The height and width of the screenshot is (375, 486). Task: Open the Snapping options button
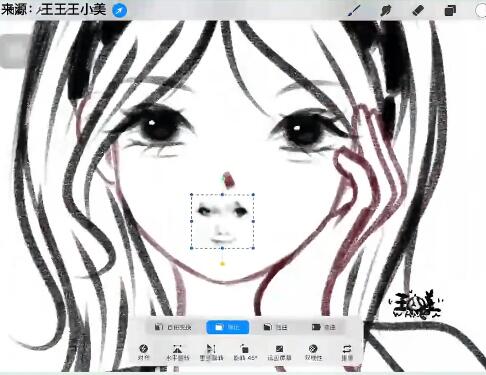pos(144,352)
